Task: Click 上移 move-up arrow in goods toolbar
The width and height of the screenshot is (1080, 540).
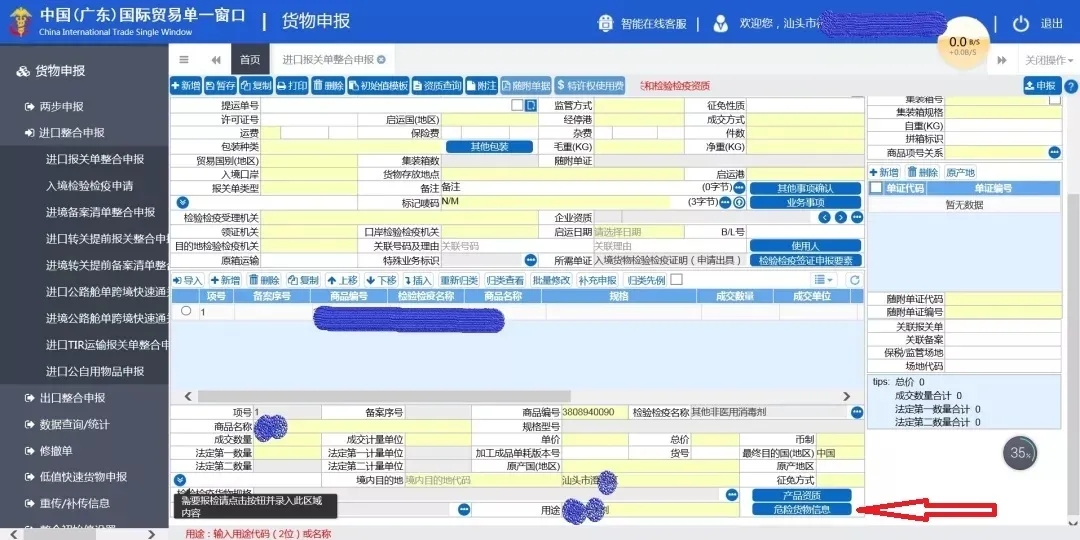Action: [343, 280]
